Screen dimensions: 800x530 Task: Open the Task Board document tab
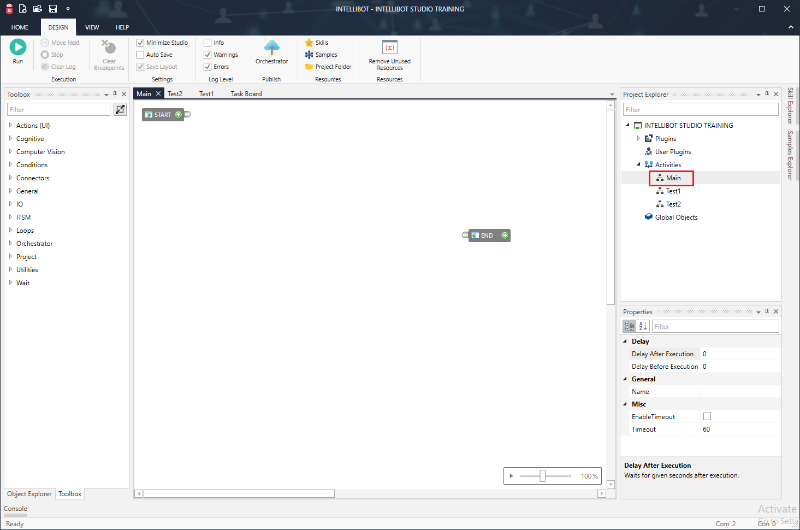246,94
